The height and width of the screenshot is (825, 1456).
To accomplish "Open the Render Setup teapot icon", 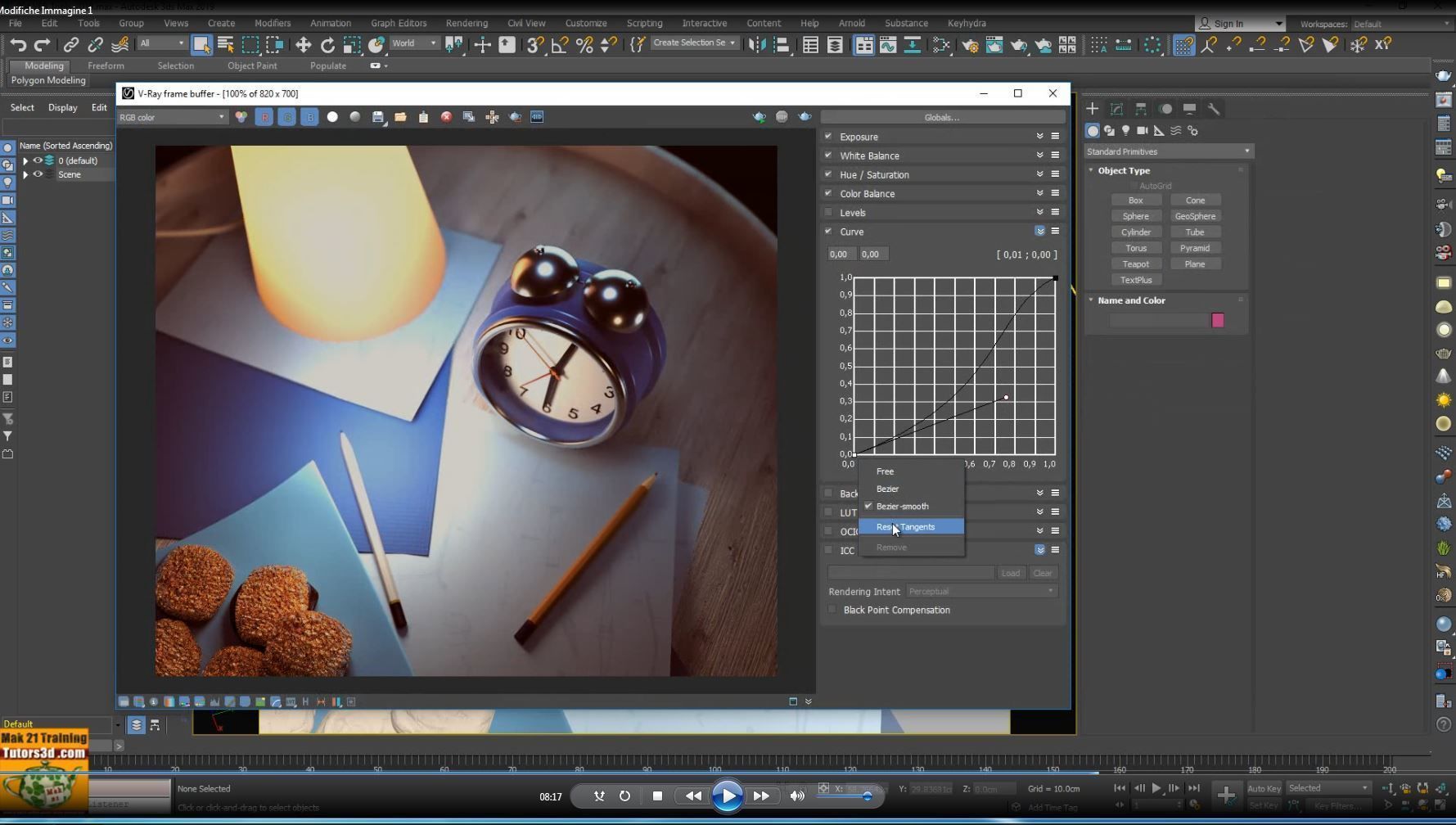I will pos(970,45).
